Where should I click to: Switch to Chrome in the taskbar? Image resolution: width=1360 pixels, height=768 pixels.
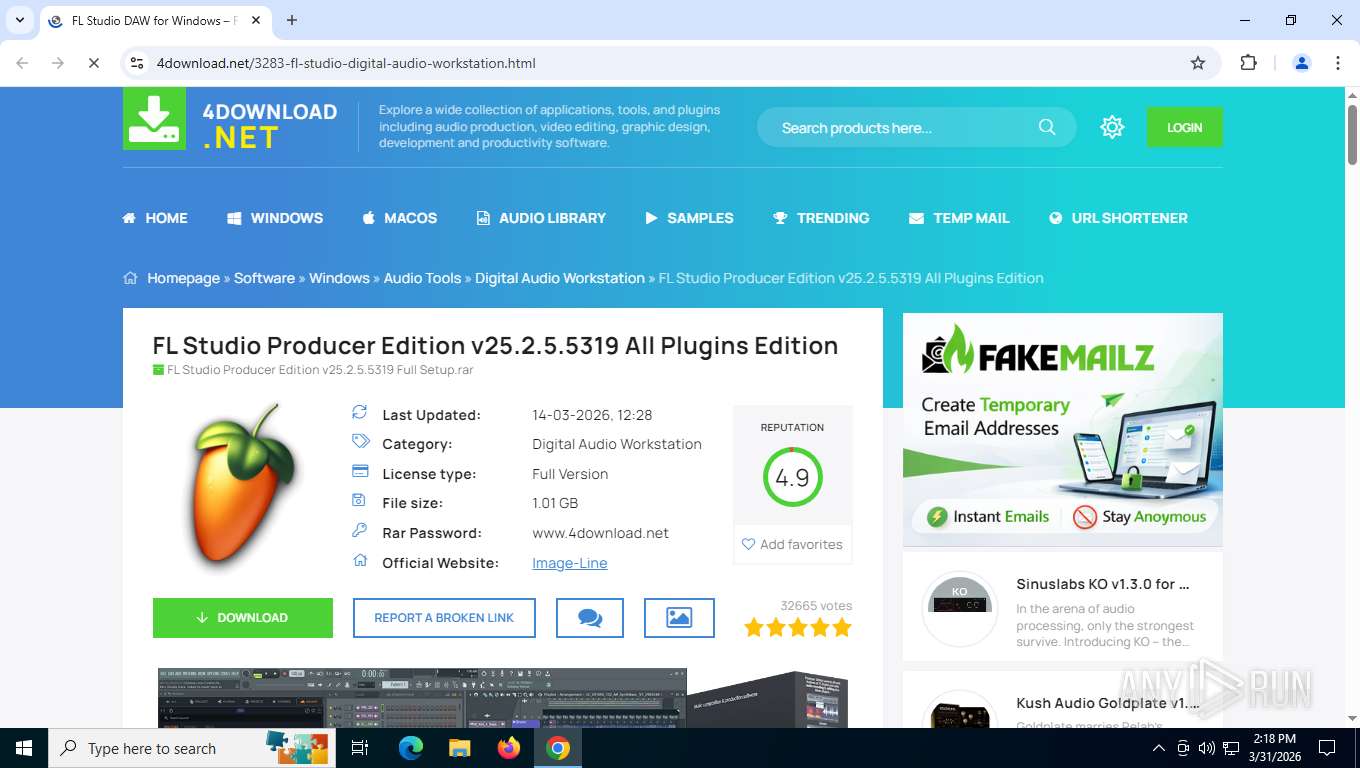tap(558, 748)
